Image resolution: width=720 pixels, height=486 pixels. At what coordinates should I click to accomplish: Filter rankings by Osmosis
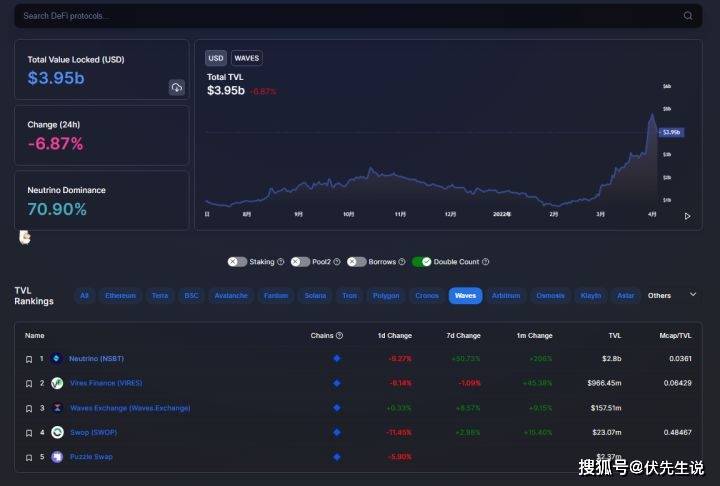point(550,295)
